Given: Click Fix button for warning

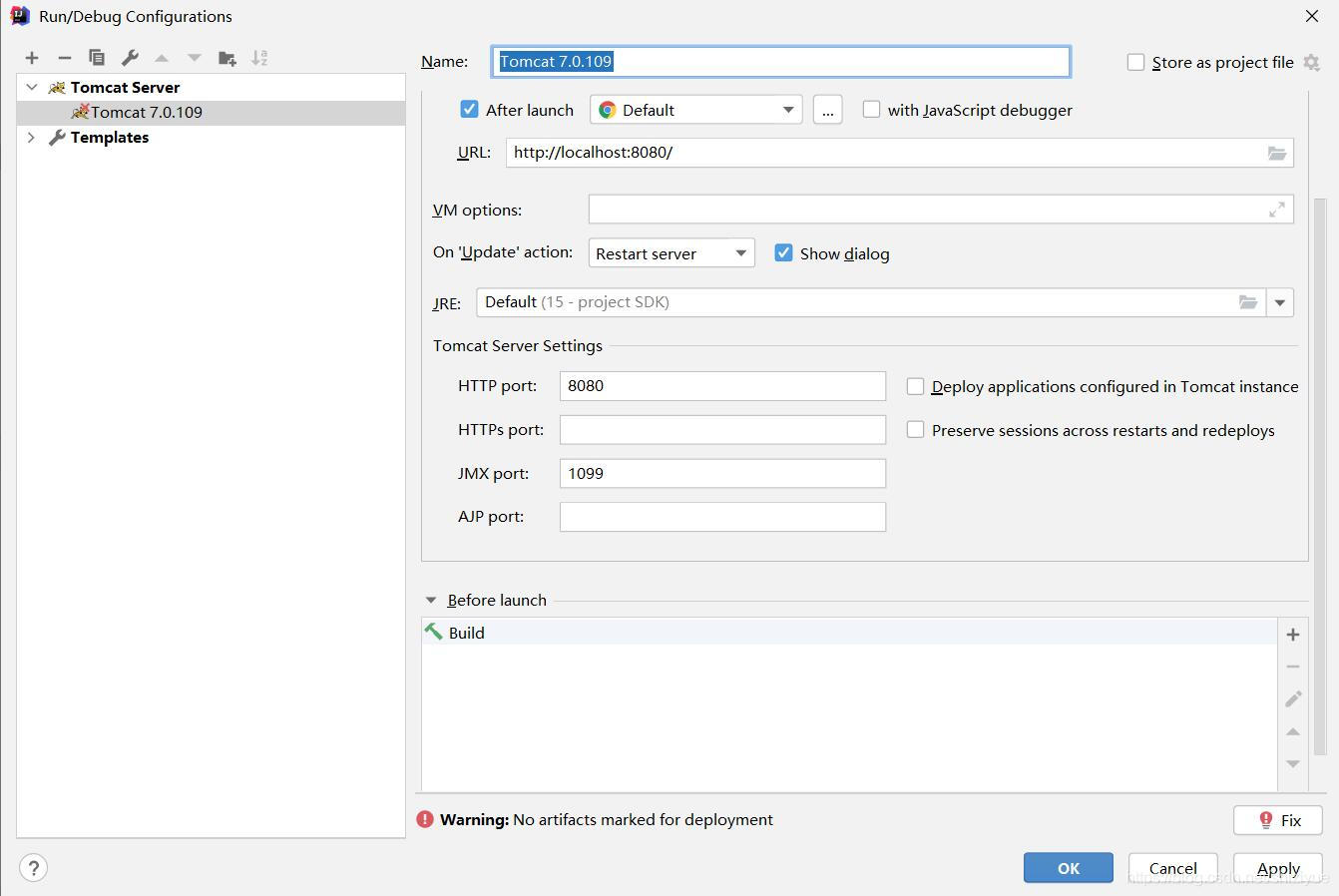Looking at the screenshot, I should click(1278, 820).
